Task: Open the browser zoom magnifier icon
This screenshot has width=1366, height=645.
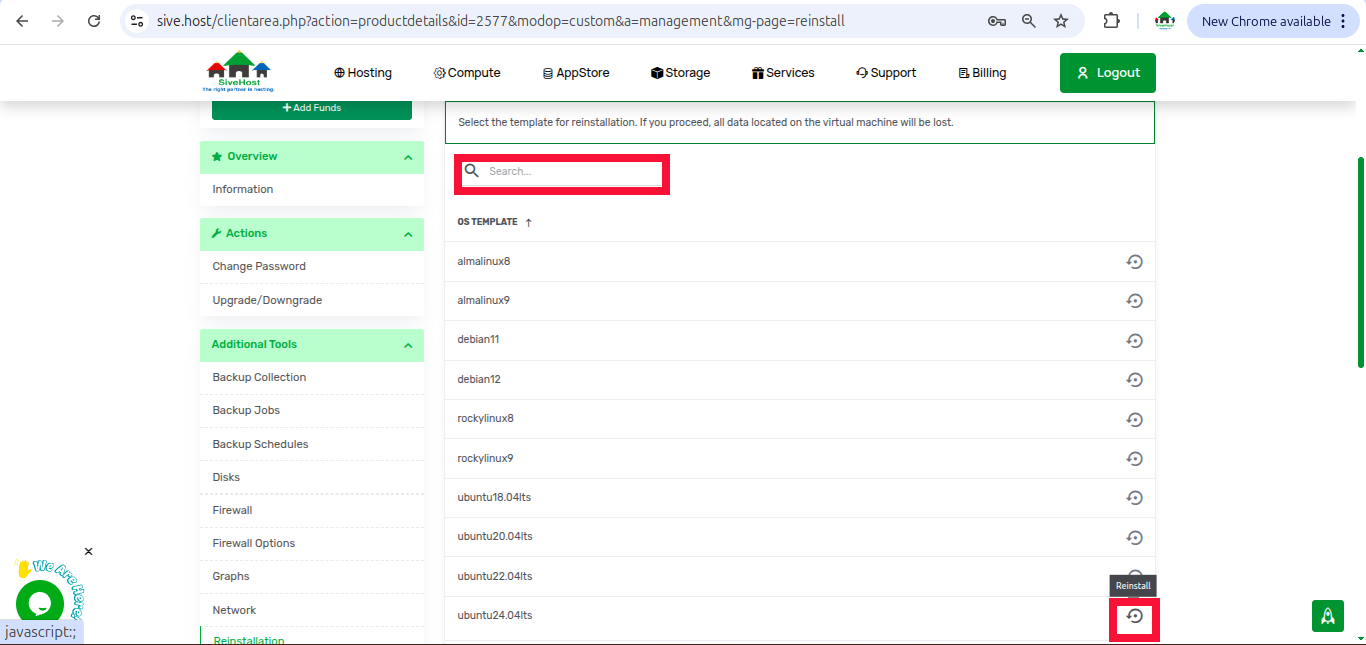Action: point(1029,21)
